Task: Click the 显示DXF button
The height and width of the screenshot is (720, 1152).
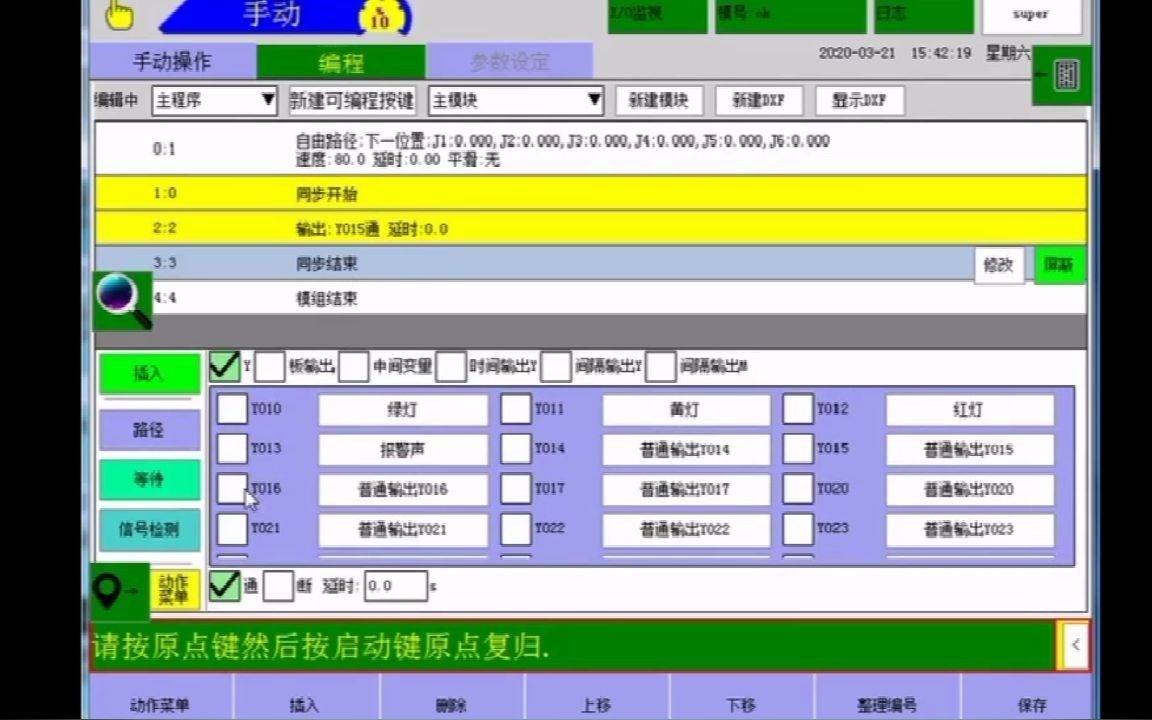Action: point(860,101)
